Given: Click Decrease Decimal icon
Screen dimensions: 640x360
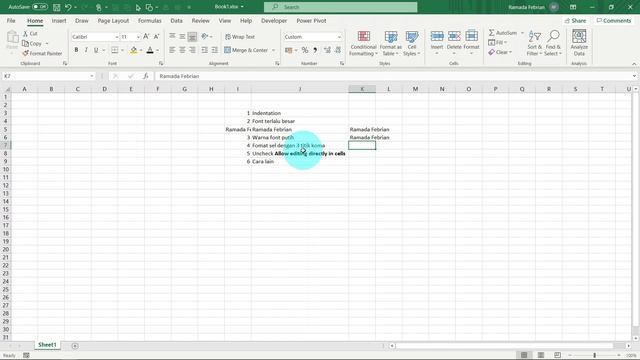Looking at the screenshot, I should pos(338,50).
